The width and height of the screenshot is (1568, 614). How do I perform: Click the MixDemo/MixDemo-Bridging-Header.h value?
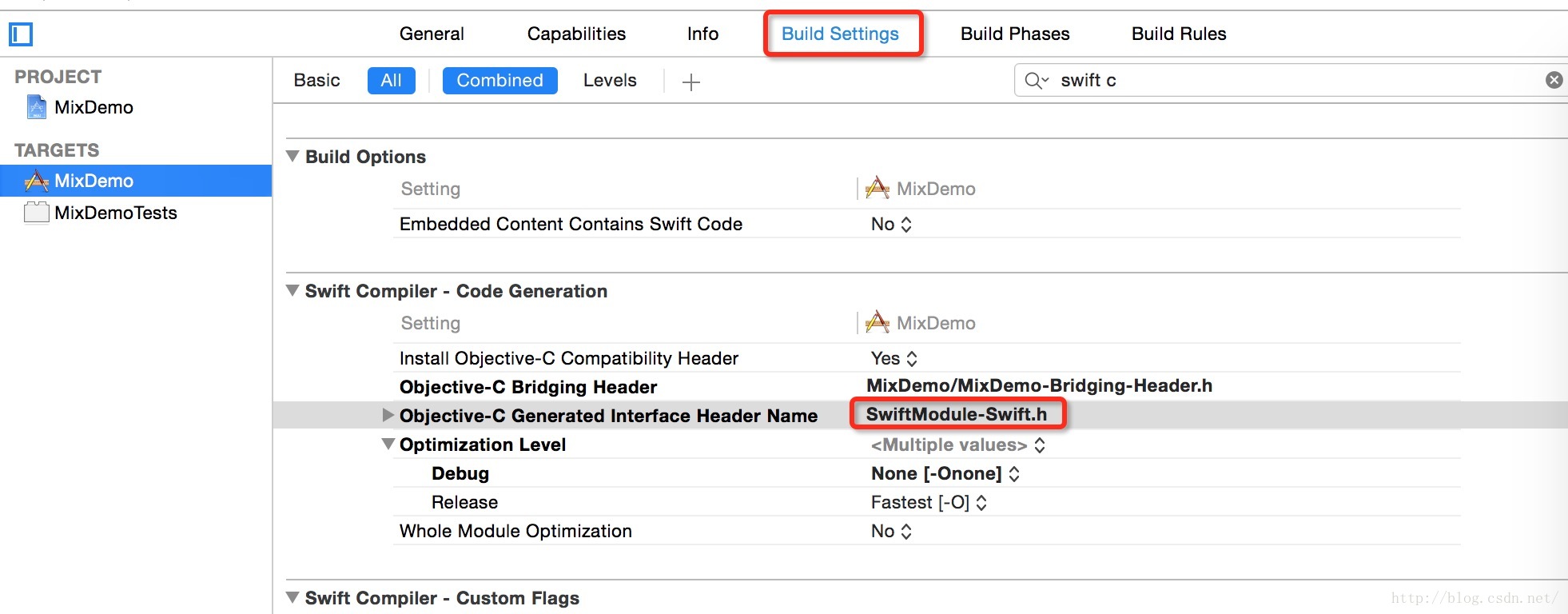pyautogui.click(x=1039, y=385)
